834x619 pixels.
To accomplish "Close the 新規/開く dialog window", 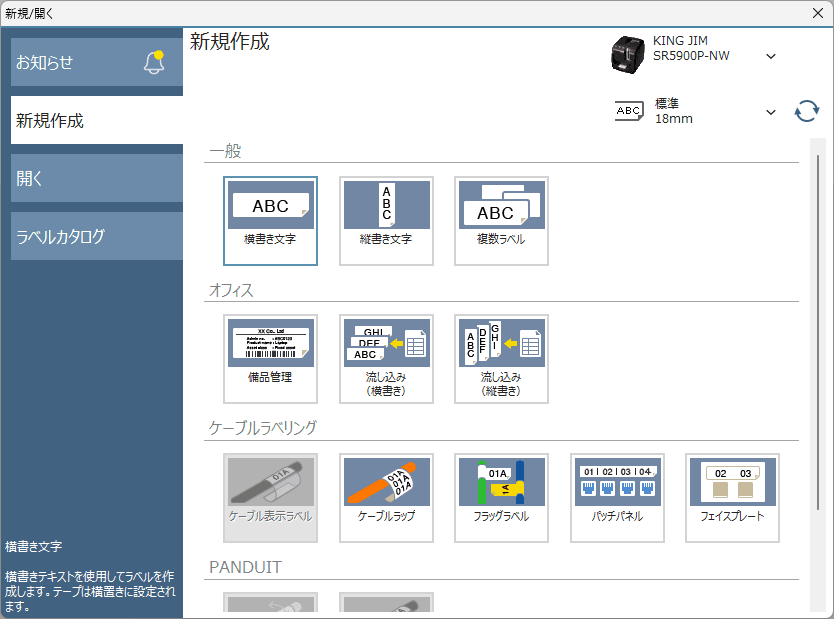I will tap(818, 13).
